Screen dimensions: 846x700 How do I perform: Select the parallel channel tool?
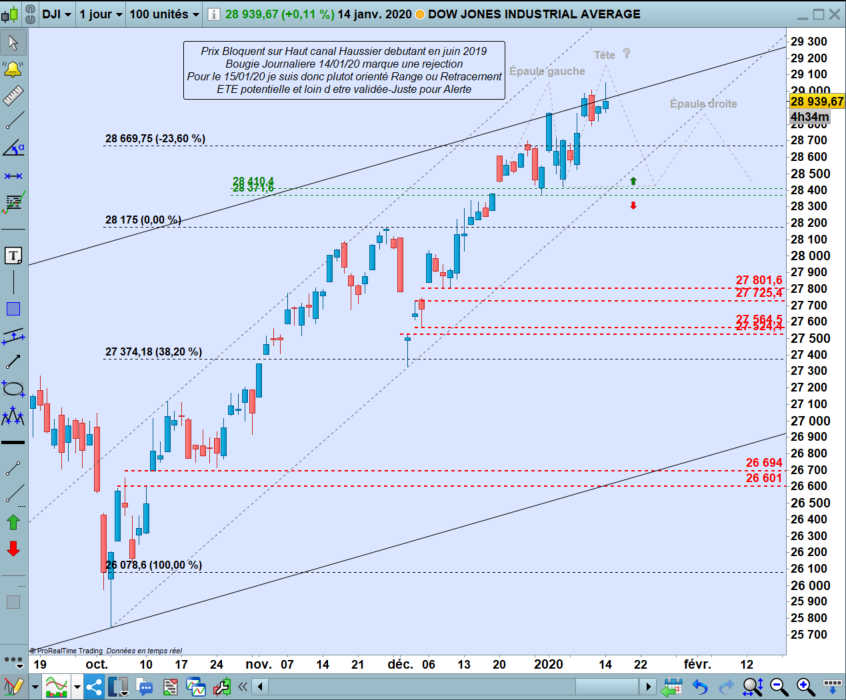[13, 336]
